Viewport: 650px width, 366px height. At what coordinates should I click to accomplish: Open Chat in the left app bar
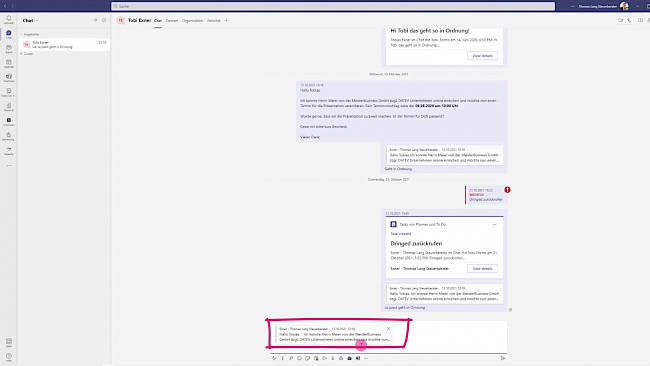[8, 34]
